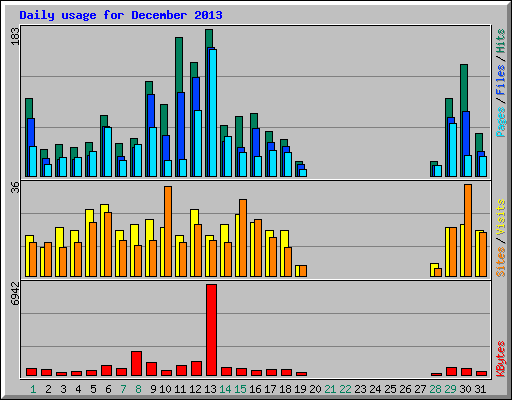Click day label '16' on the x-axis

[255, 389]
